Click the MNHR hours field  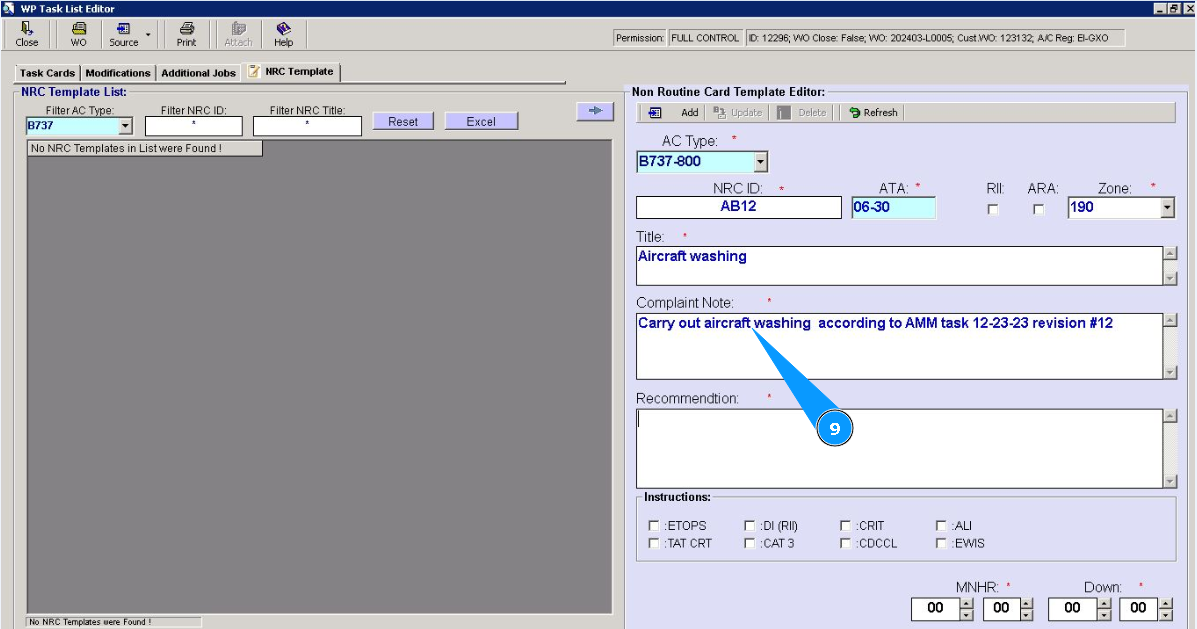pos(935,608)
